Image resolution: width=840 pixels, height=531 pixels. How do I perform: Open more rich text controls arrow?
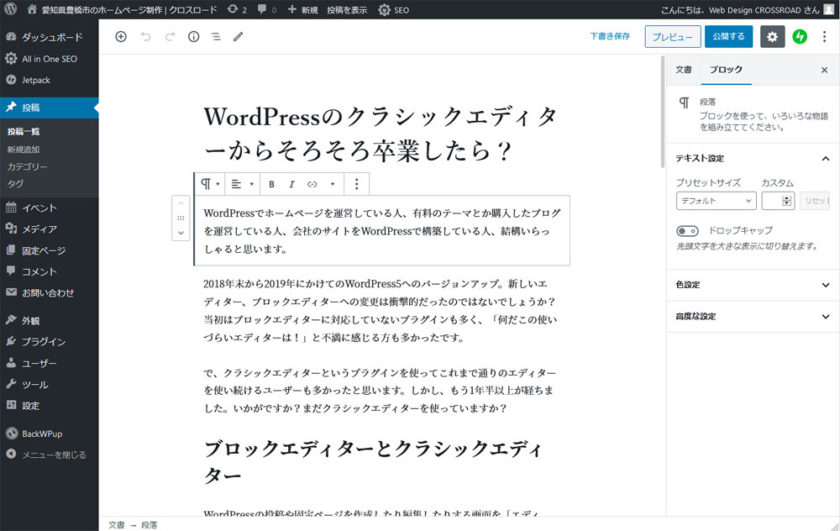point(332,184)
